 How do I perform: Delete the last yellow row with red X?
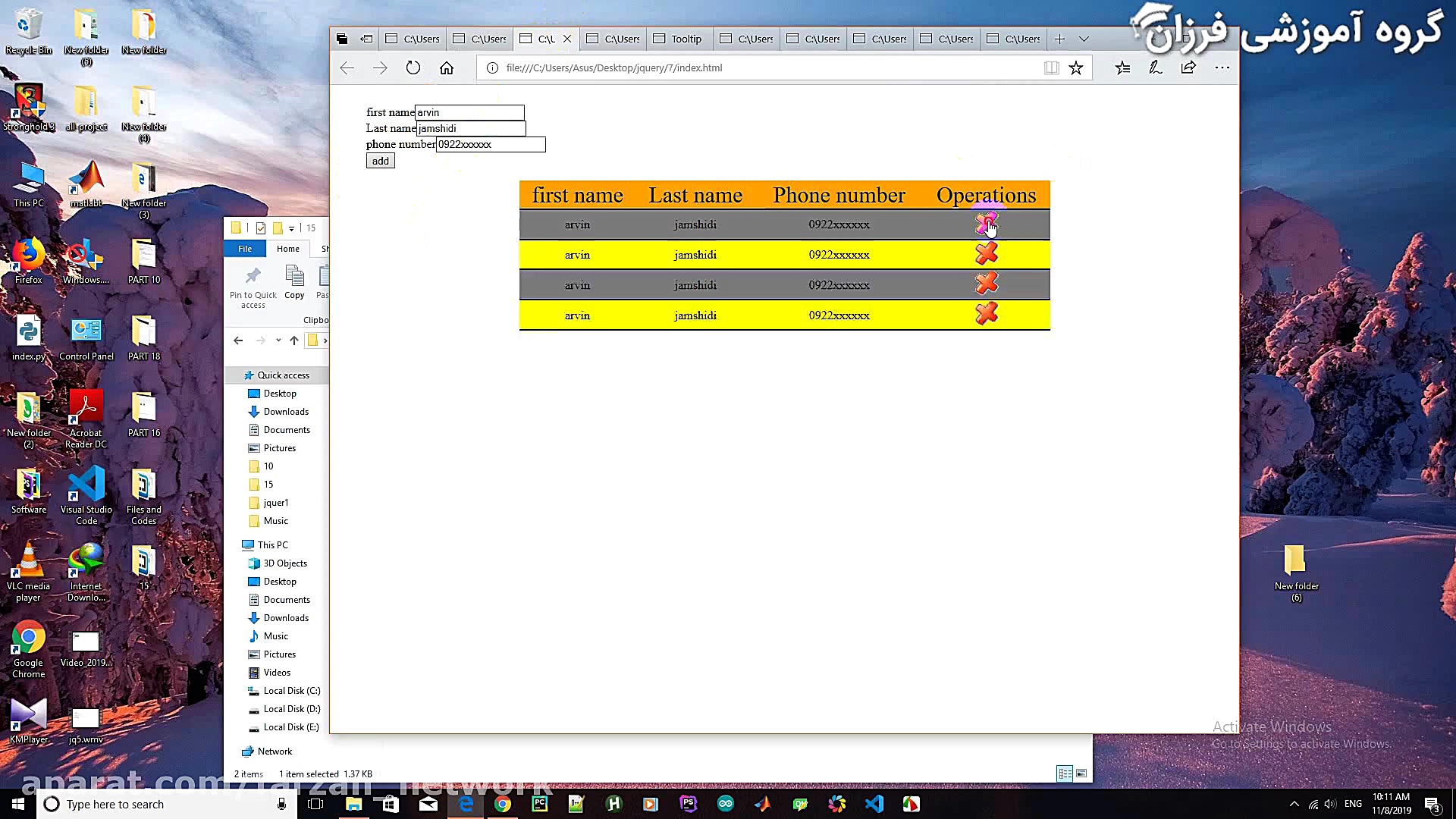click(986, 314)
